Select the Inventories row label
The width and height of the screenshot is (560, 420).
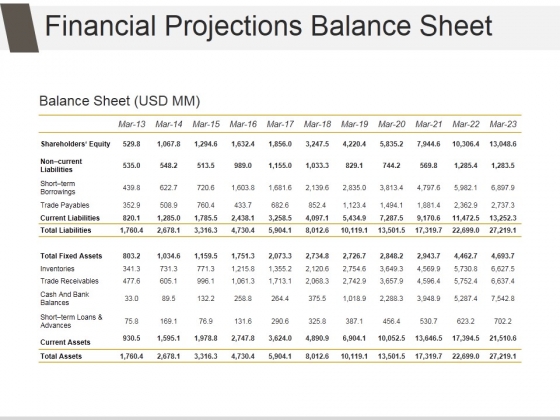point(58,269)
